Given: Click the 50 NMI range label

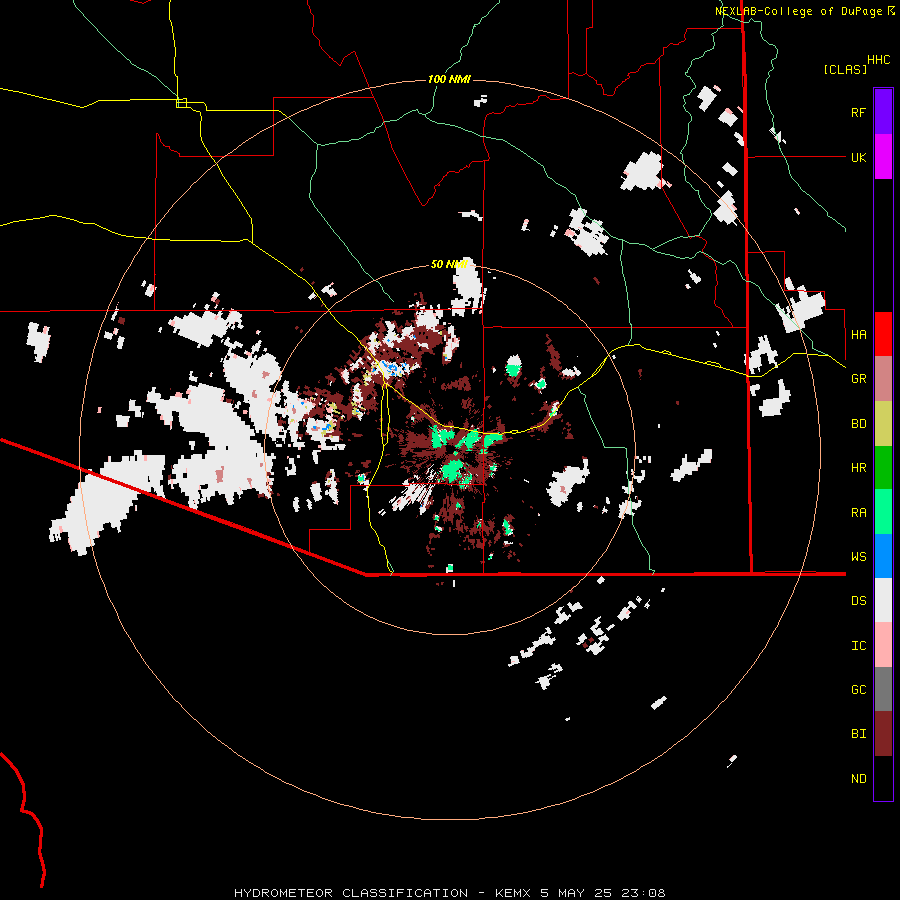Looking at the screenshot, I should pyautogui.click(x=449, y=264).
